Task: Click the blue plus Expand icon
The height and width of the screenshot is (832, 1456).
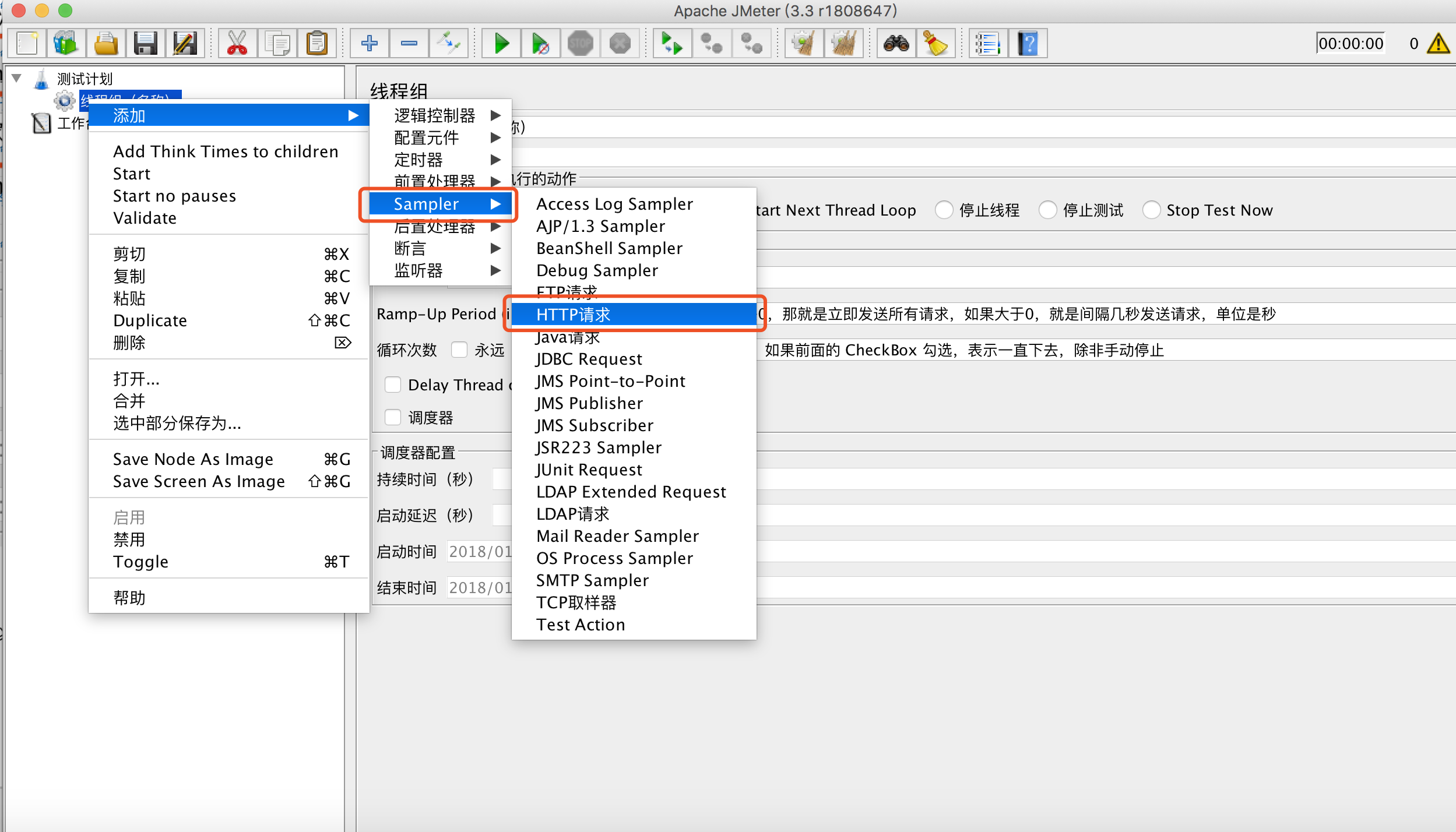Action: pyautogui.click(x=369, y=44)
